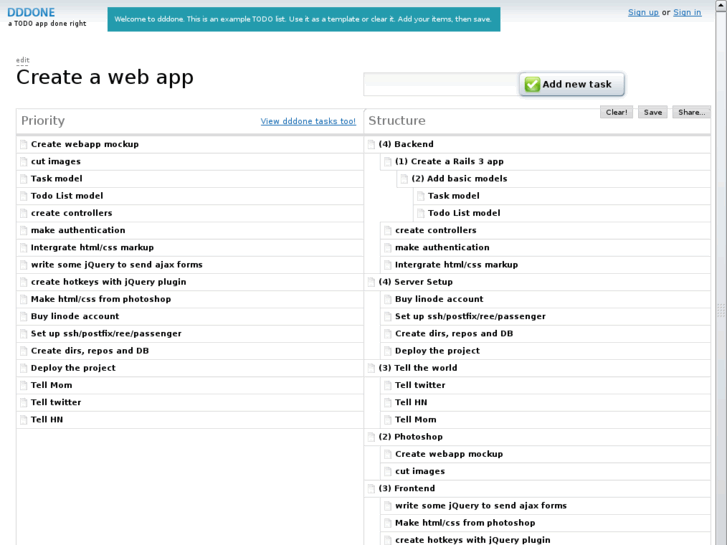Click the page icon next to Backend group
Image resolution: width=727 pixels, height=545 pixels.
[371, 144]
